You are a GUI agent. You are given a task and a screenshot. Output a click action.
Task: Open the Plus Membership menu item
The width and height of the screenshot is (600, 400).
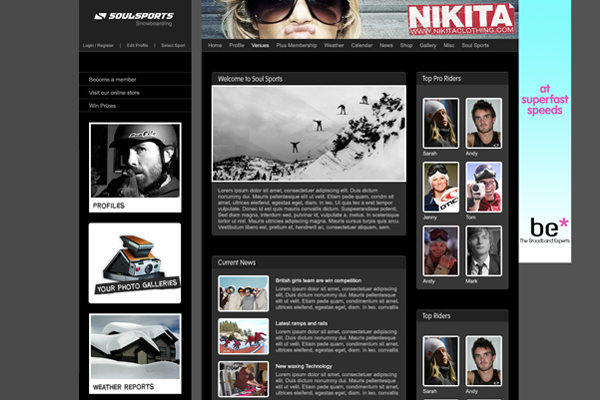(x=297, y=45)
